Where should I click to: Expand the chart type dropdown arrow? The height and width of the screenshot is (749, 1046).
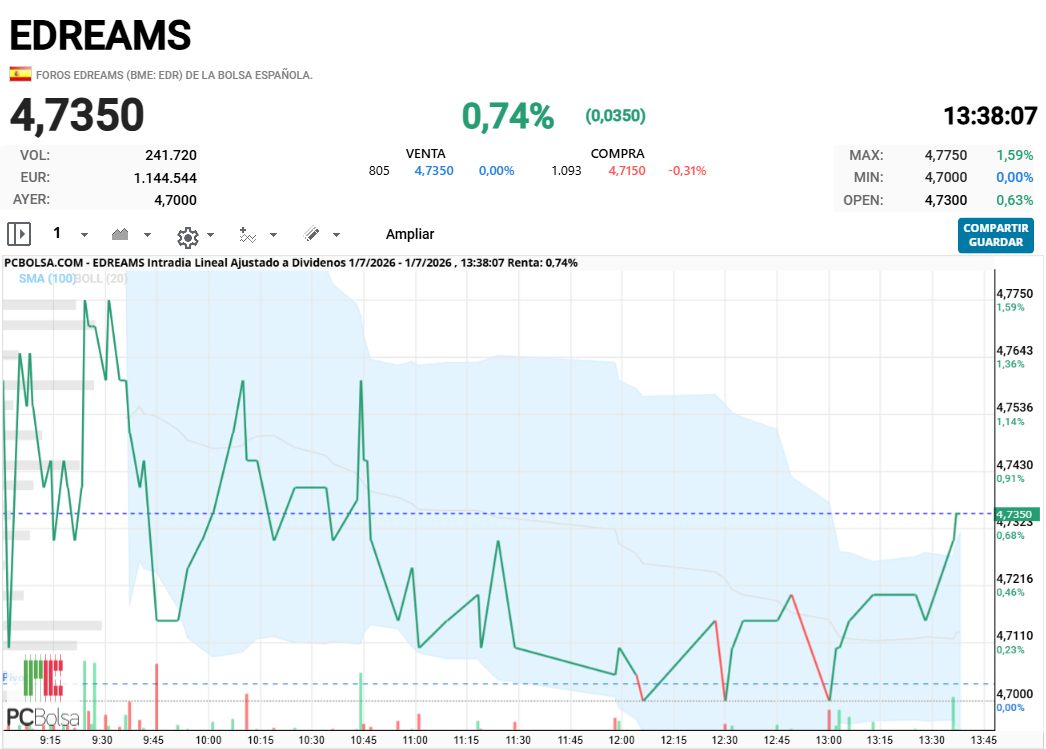147,235
